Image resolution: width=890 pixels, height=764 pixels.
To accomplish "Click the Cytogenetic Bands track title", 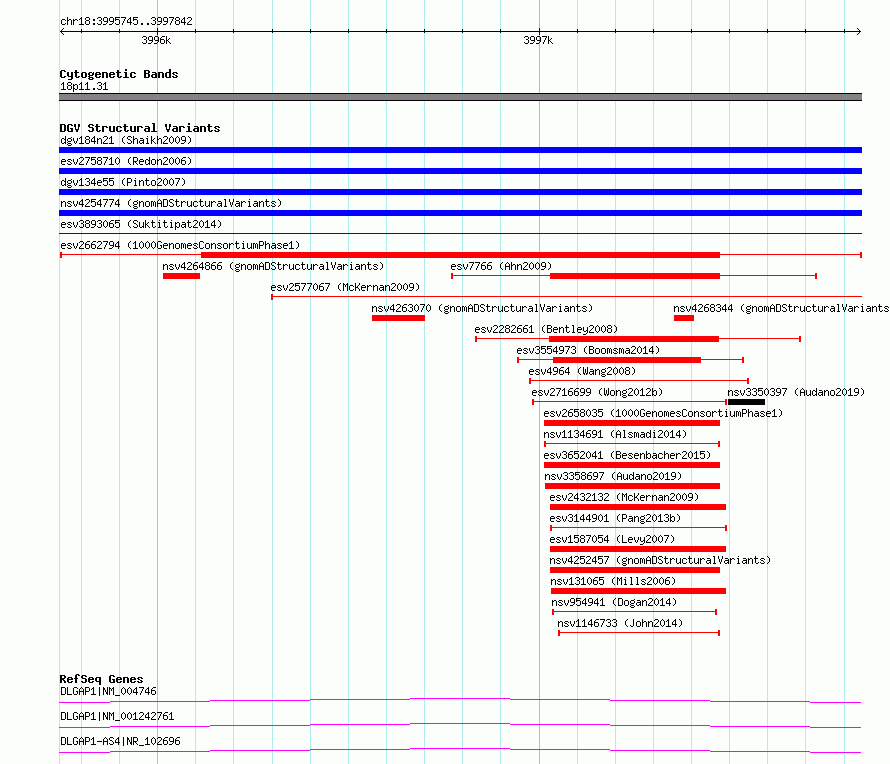I will pos(119,74).
